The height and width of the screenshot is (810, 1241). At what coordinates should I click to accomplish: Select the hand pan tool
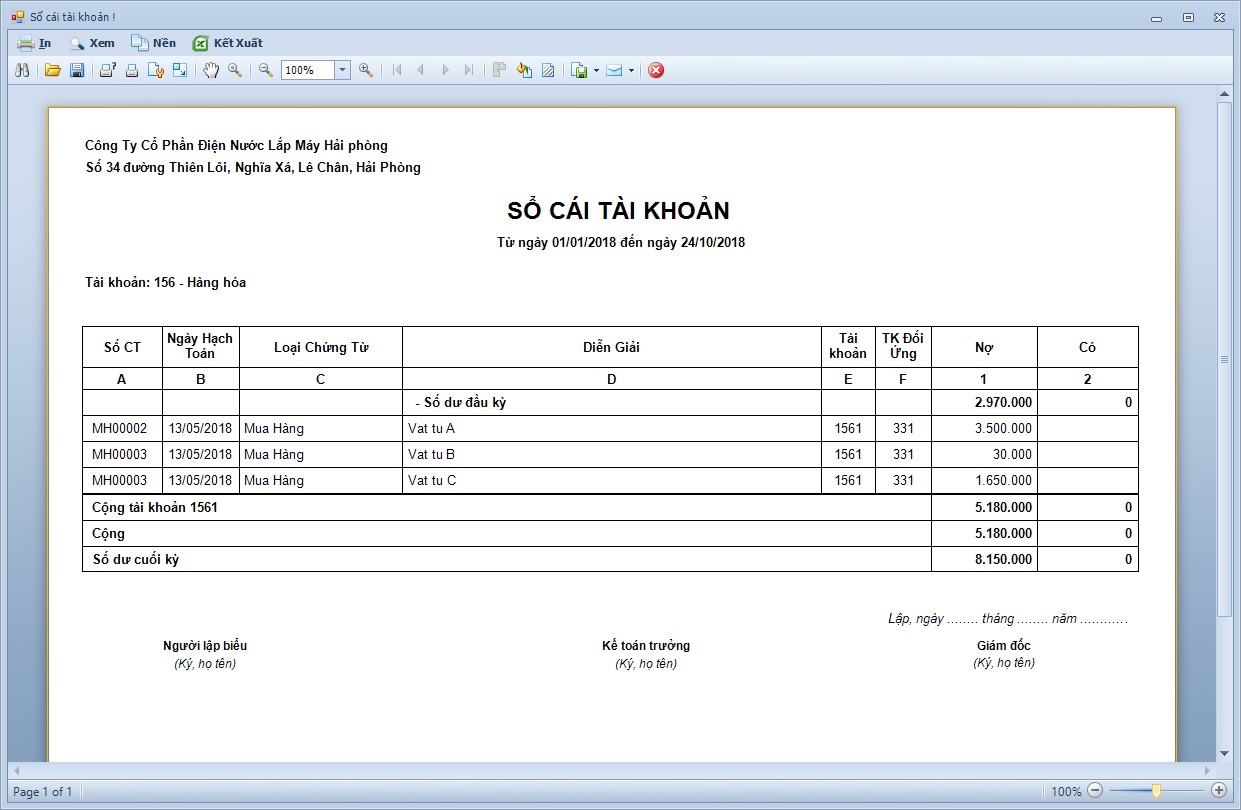[210, 70]
